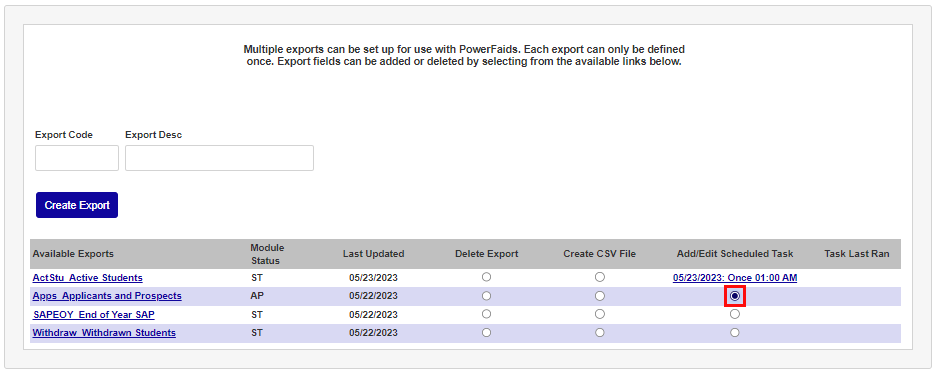Select Create CSV File radio for Apps row
Viewport: 936px width, 381px height.
click(599, 296)
